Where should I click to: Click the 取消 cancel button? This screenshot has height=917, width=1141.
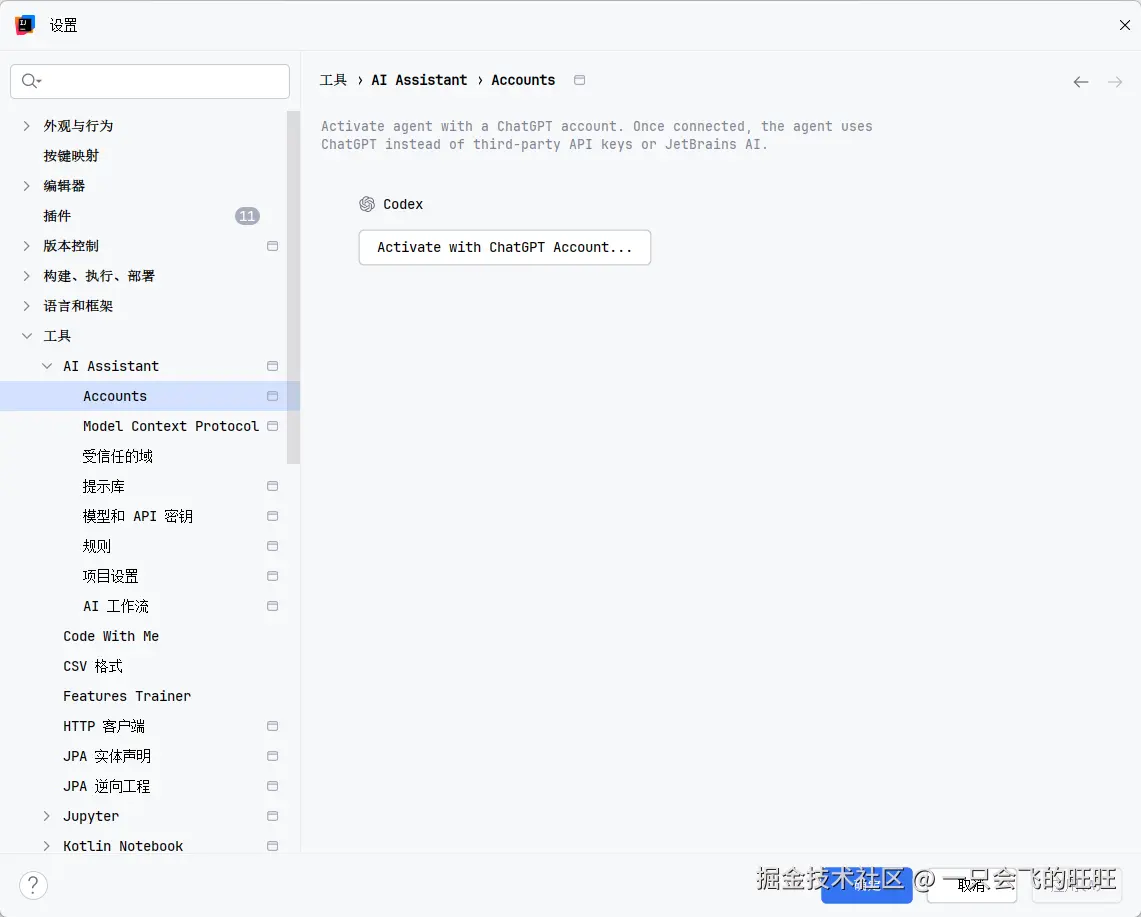point(971,885)
